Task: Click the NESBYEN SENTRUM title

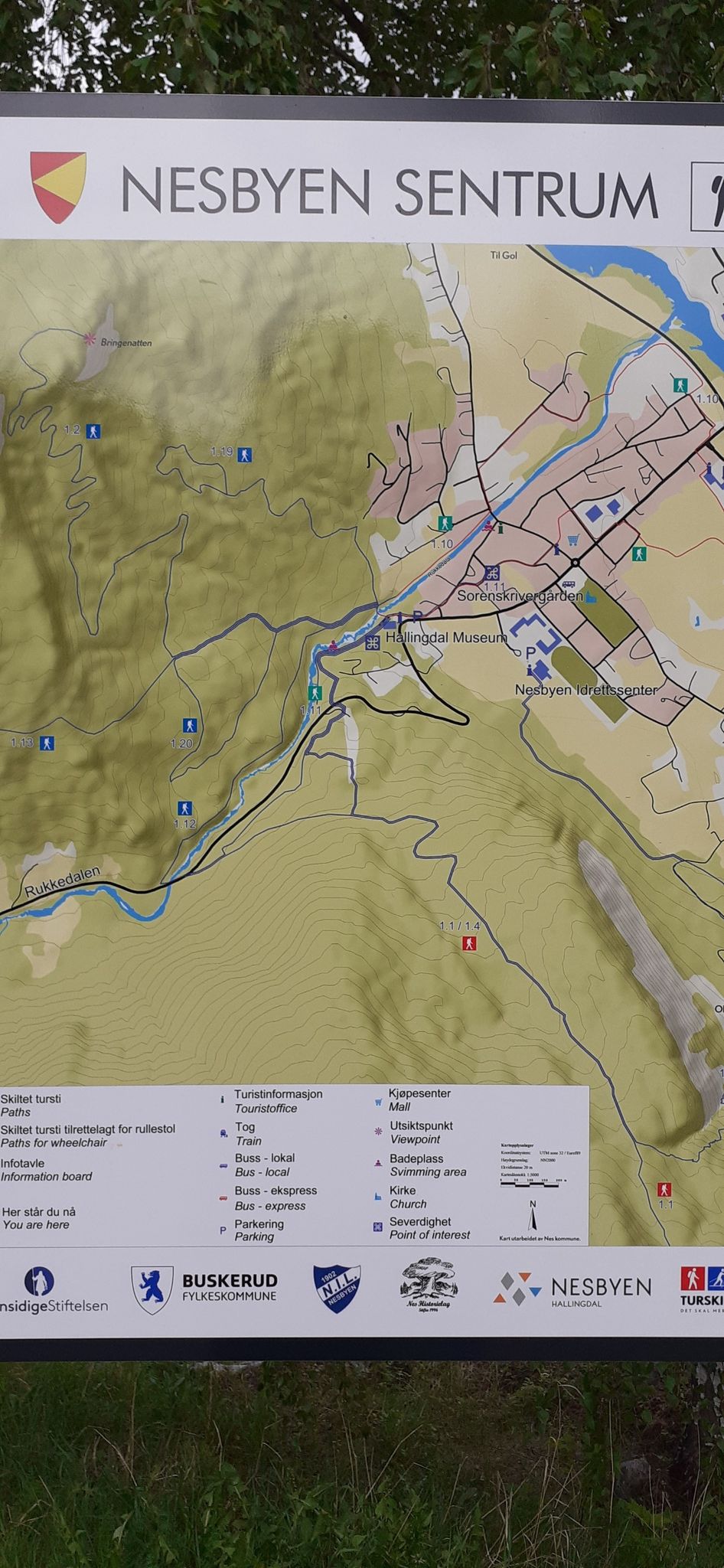Action: 390,191
